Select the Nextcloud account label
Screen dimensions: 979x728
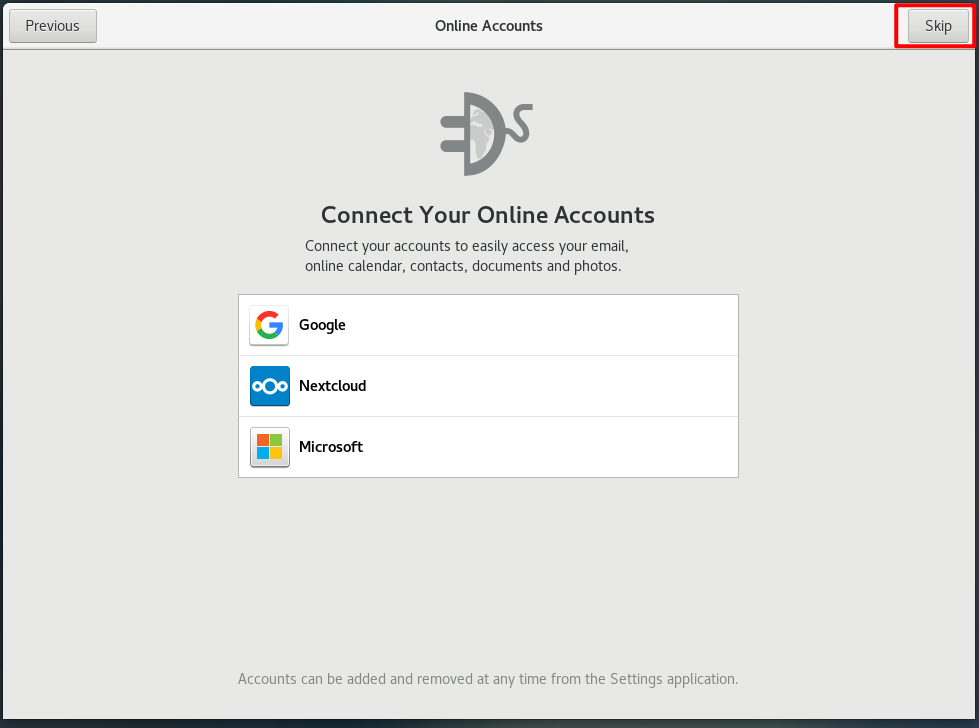point(333,386)
